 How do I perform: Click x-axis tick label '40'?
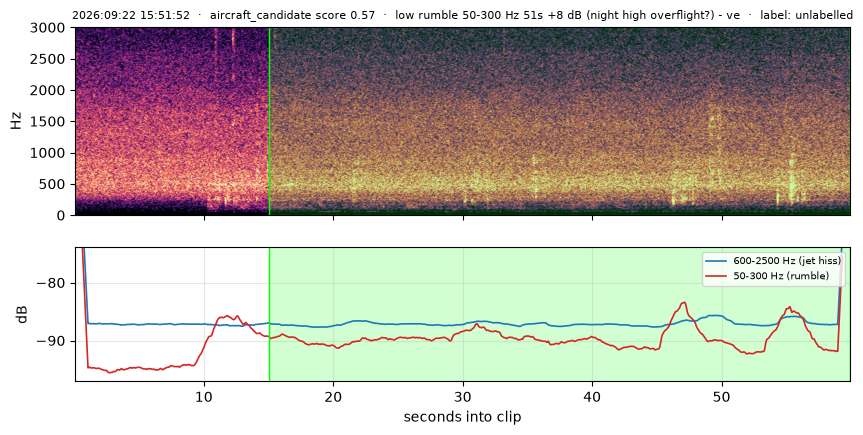point(592,396)
